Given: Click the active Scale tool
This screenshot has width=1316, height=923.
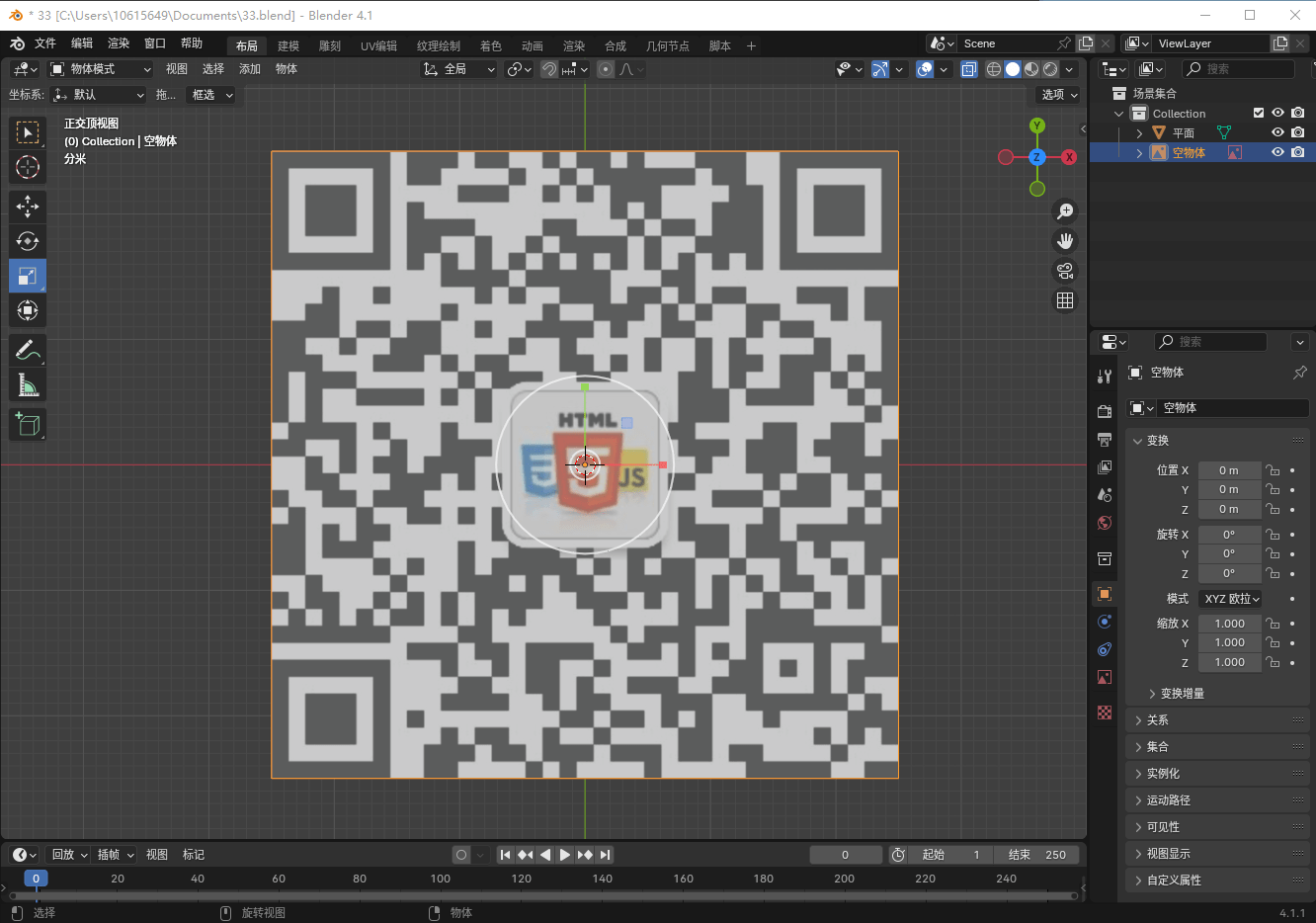Looking at the screenshot, I should [x=28, y=276].
